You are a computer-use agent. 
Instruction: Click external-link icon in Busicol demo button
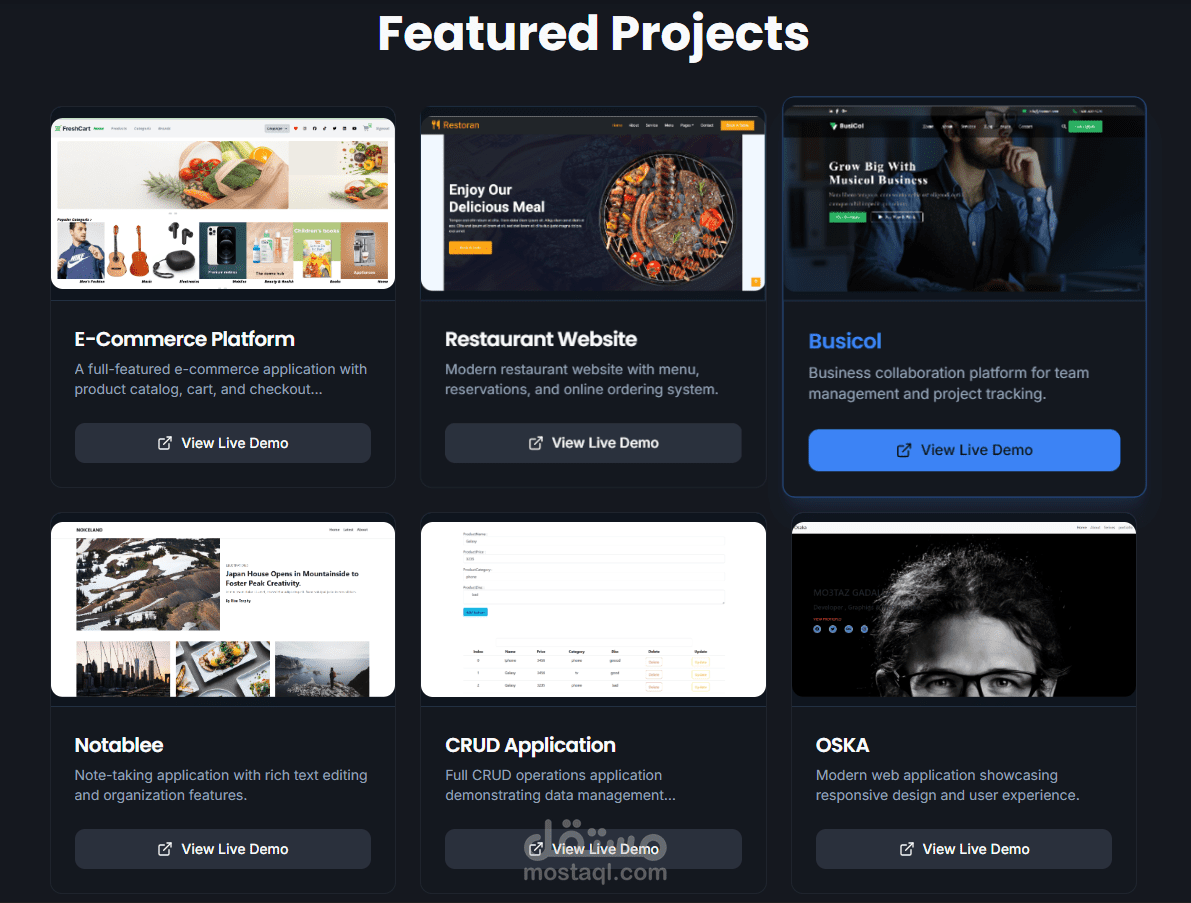(x=904, y=450)
